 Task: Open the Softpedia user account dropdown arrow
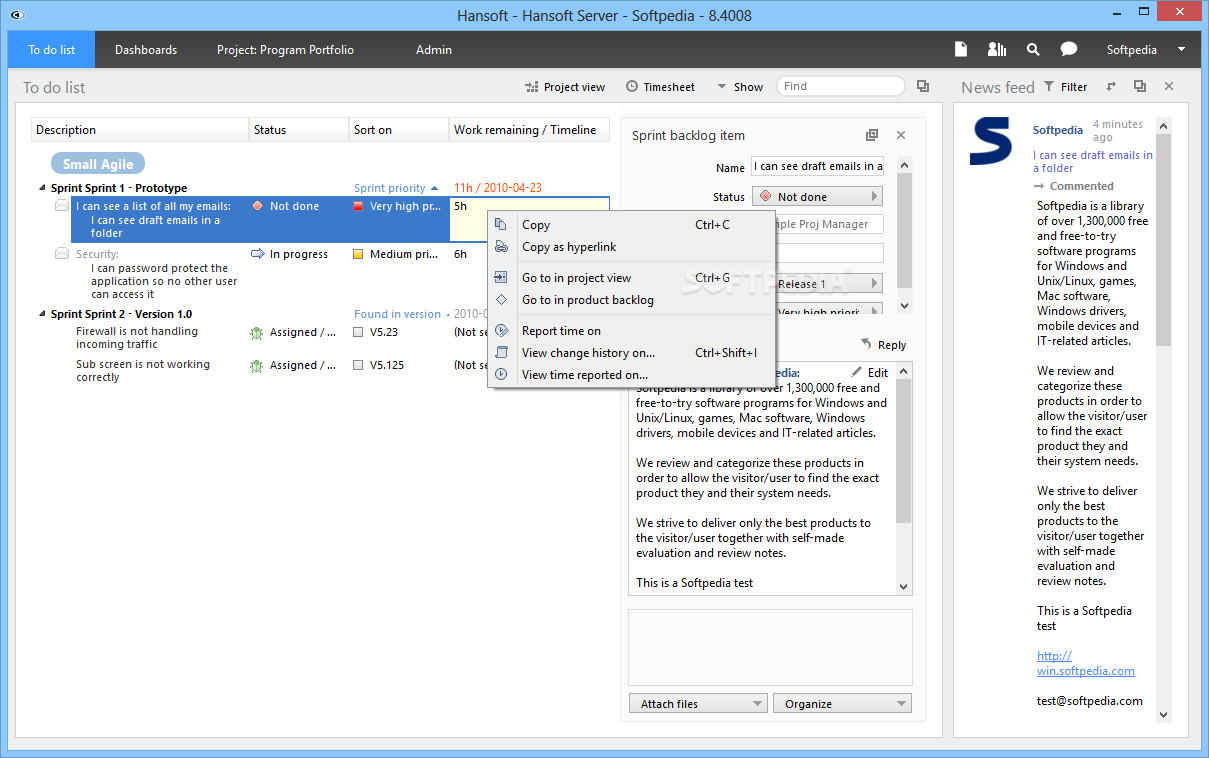point(1181,49)
